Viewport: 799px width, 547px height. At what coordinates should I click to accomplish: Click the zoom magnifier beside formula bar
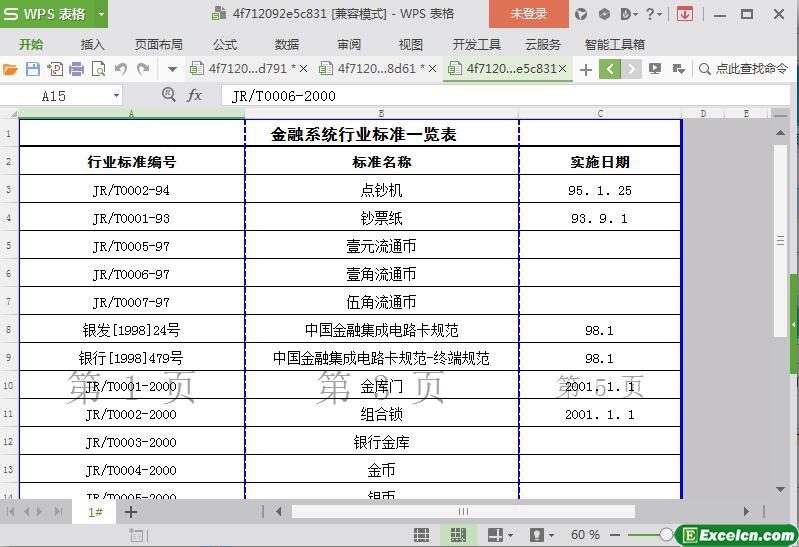(x=169, y=95)
